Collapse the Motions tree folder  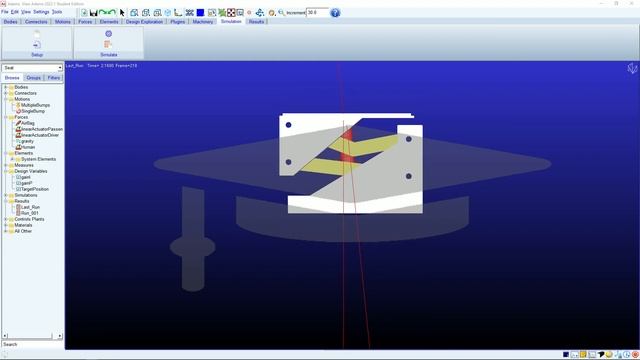6,99
